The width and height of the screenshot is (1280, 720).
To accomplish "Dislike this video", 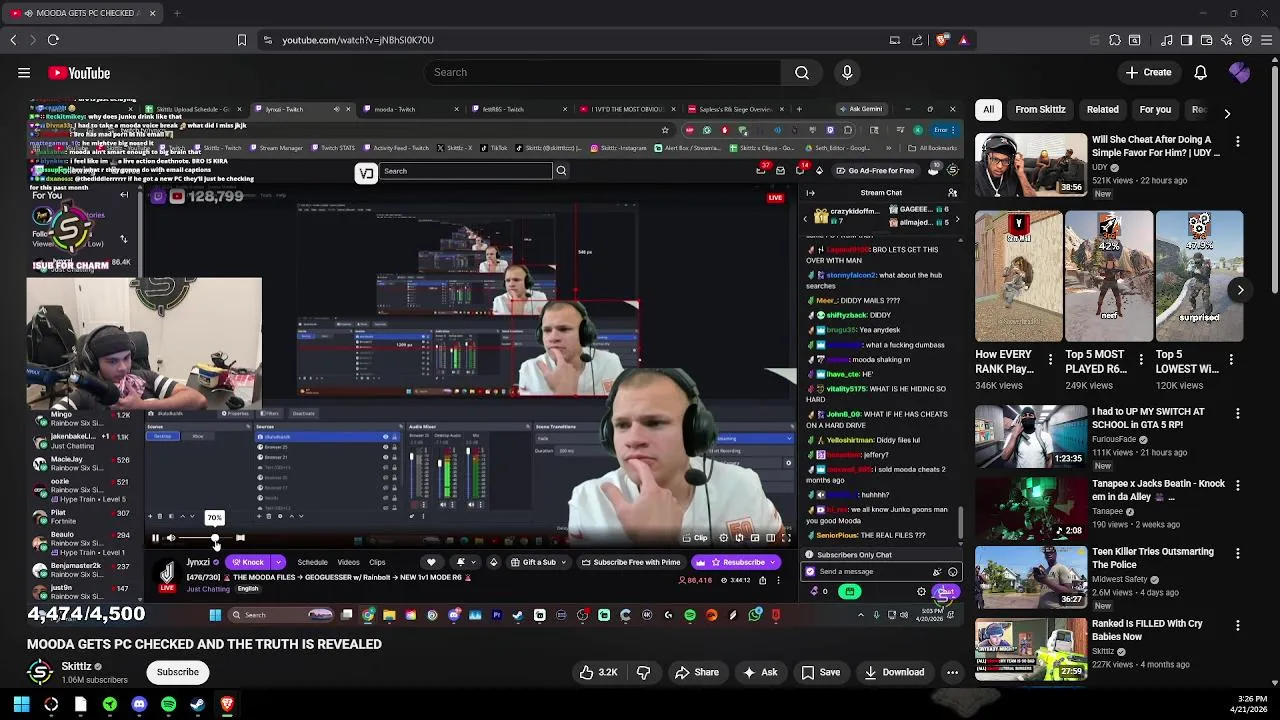I will tap(643, 673).
